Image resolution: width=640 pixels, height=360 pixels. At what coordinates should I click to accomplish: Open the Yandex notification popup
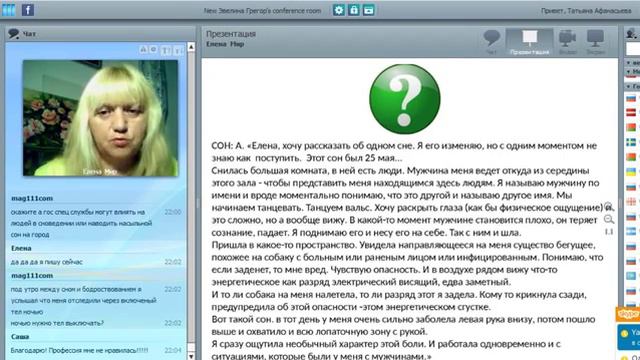[x=629, y=337]
